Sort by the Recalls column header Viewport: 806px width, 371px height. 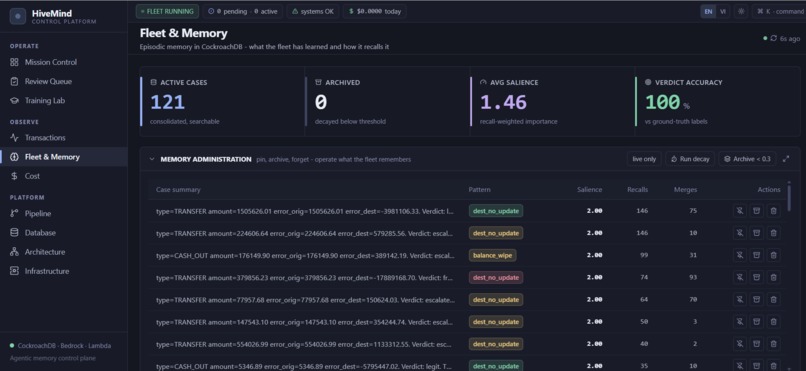[637, 190]
